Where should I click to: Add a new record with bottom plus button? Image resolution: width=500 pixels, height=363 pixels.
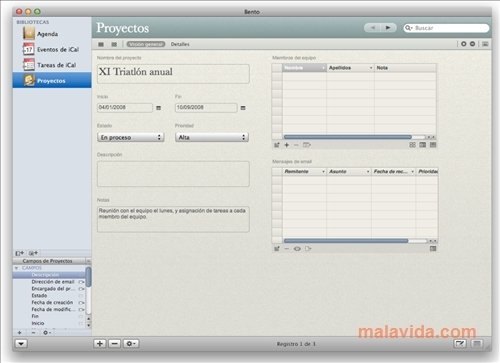(x=100, y=343)
